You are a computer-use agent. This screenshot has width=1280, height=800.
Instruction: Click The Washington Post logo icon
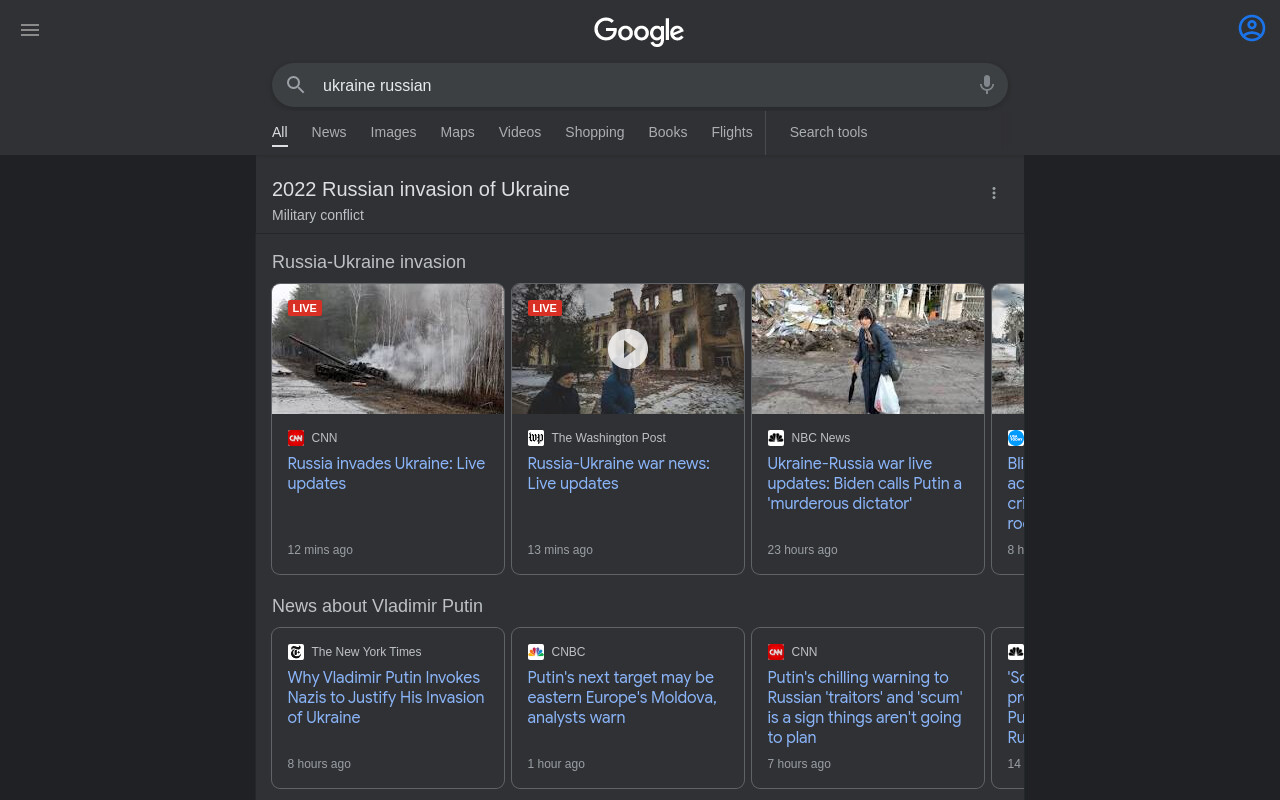coord(536,438)
